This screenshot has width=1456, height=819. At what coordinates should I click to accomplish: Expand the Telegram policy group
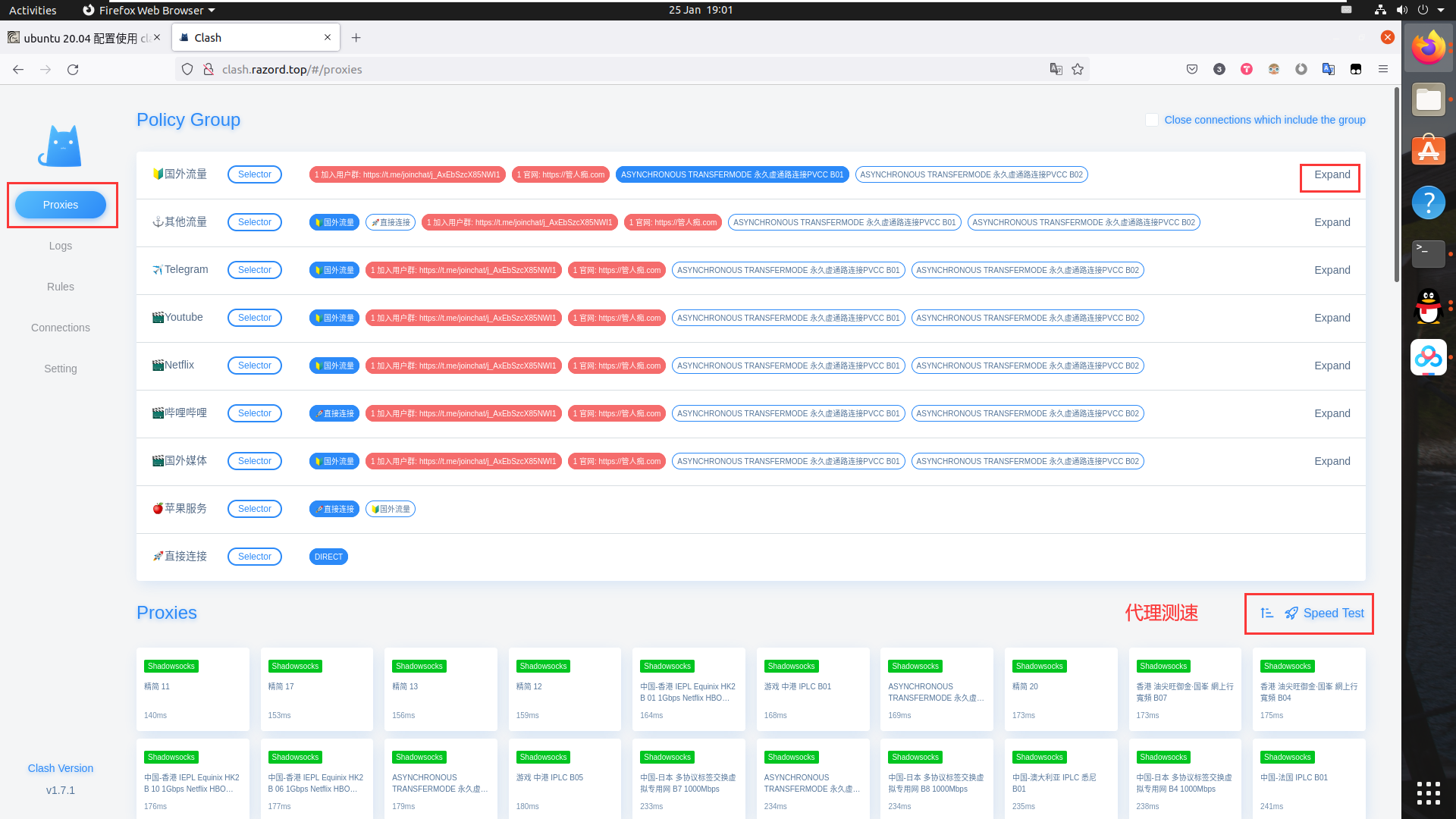coord(1332,270)
